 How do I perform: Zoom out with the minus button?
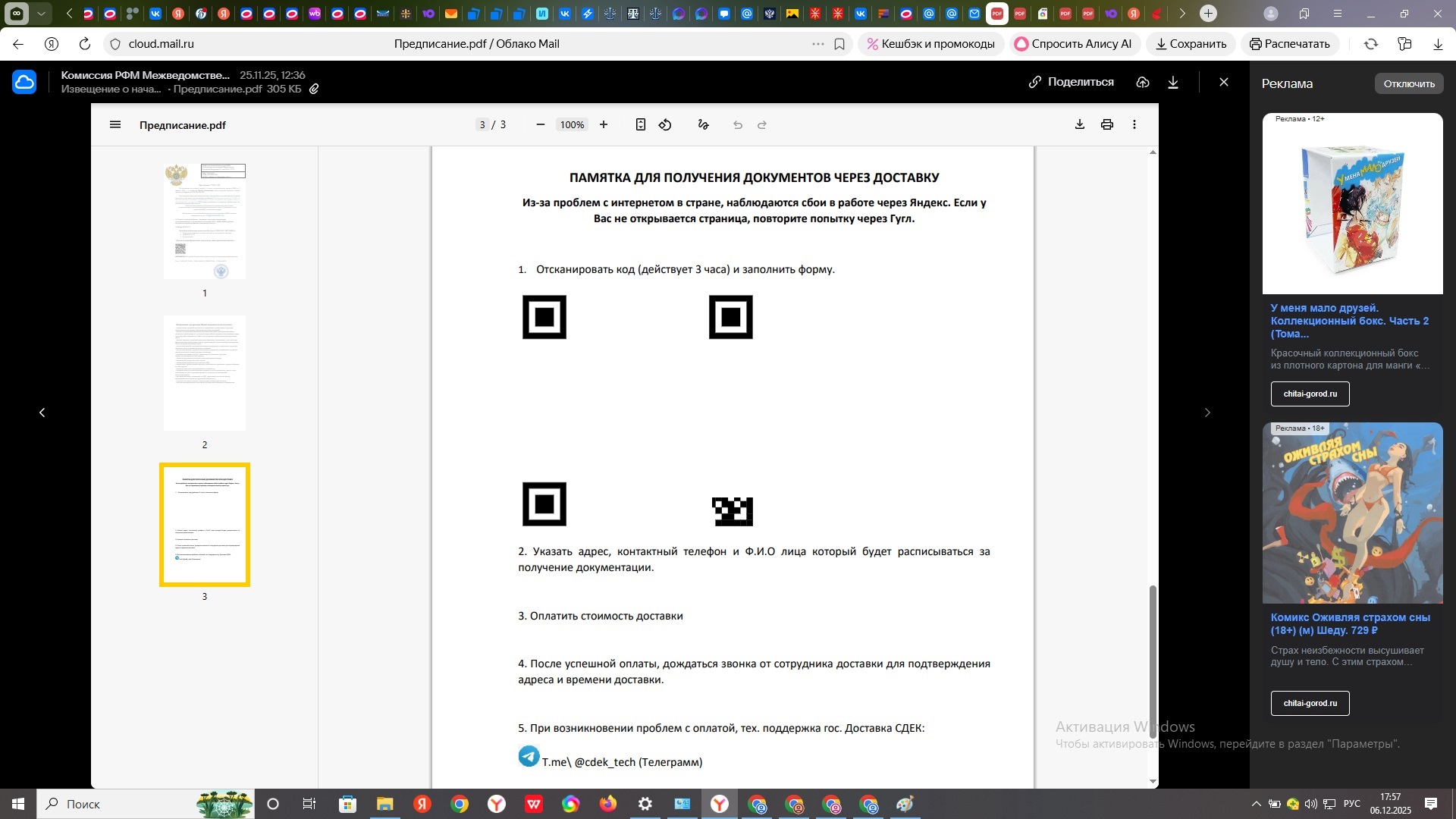pos(541,125)
